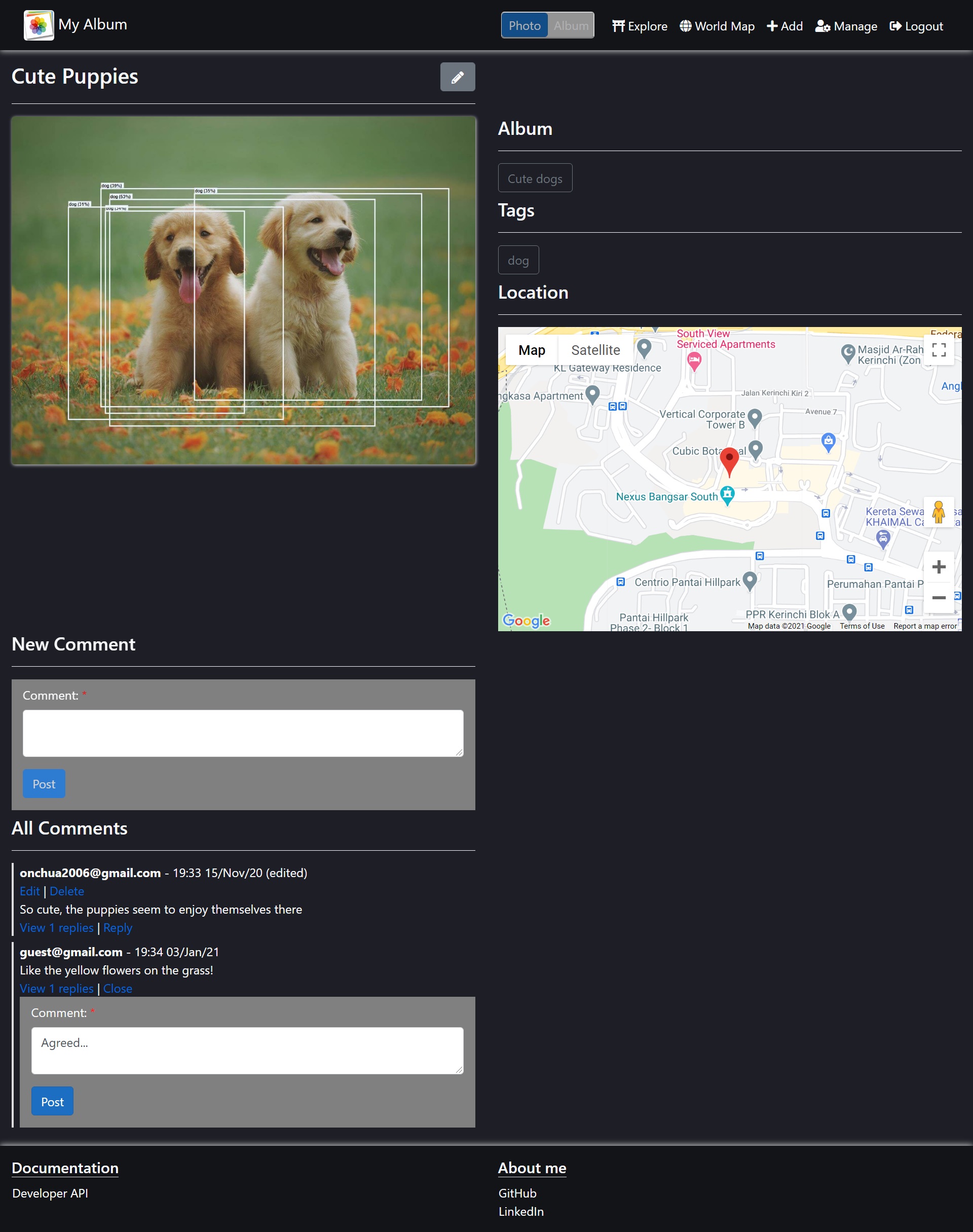Click the red location marker pin
973x1232 pixels.
pyautogui.click(x=729, y=460)
